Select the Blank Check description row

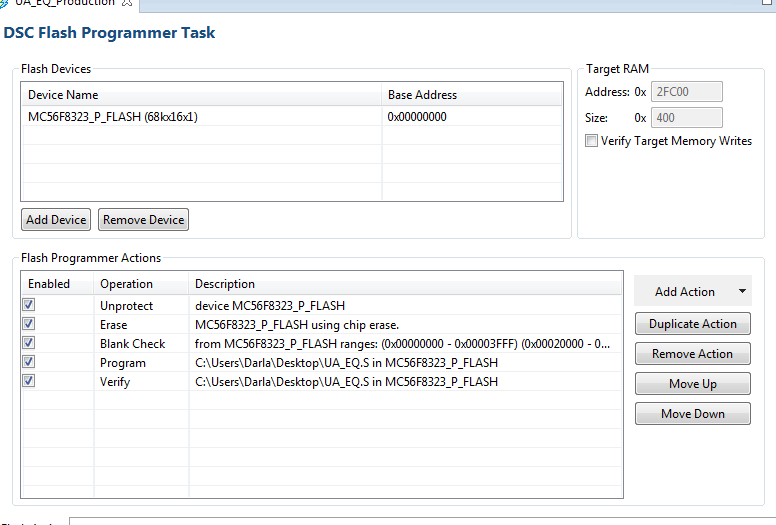(x=400, y=343)
